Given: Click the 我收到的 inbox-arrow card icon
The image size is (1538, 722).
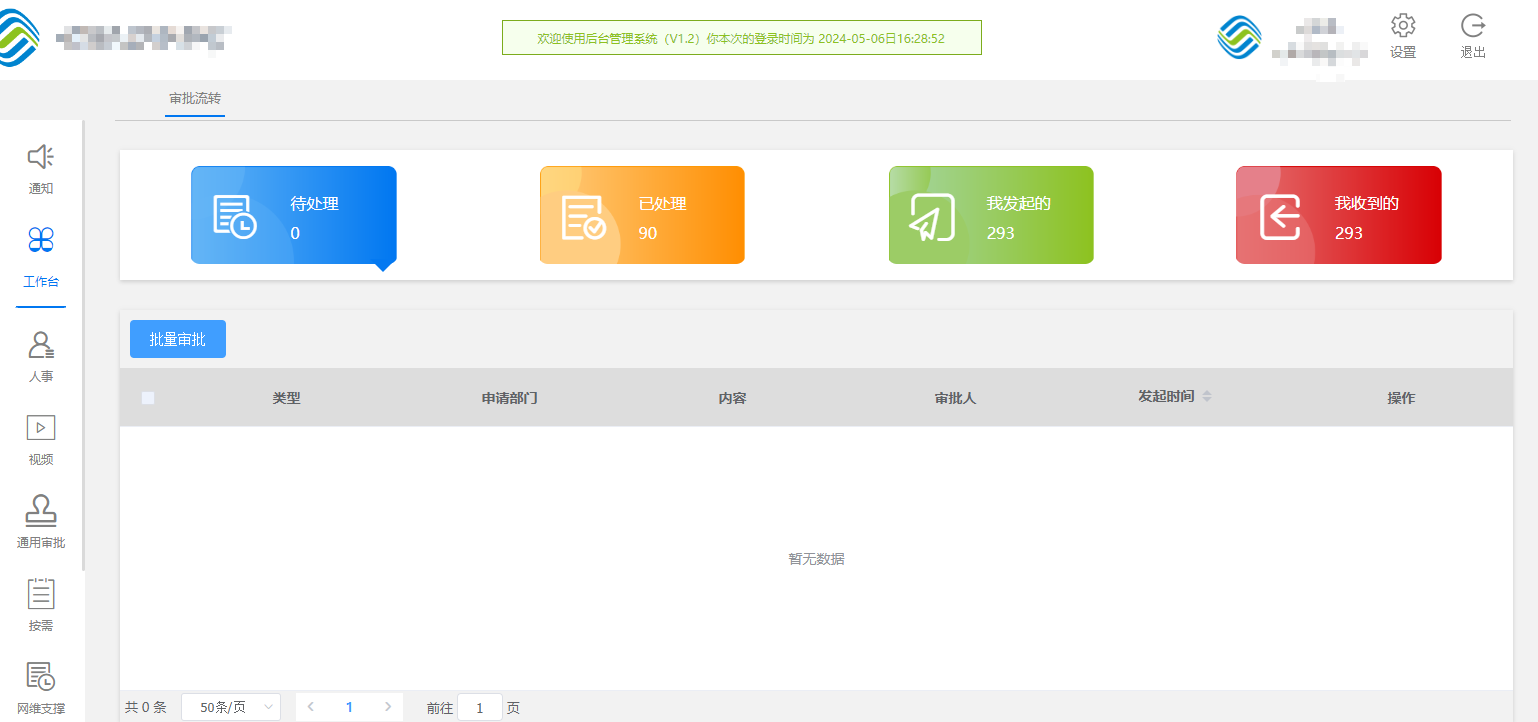Looking at the screenshot, I should click(x=1280, y=217).
